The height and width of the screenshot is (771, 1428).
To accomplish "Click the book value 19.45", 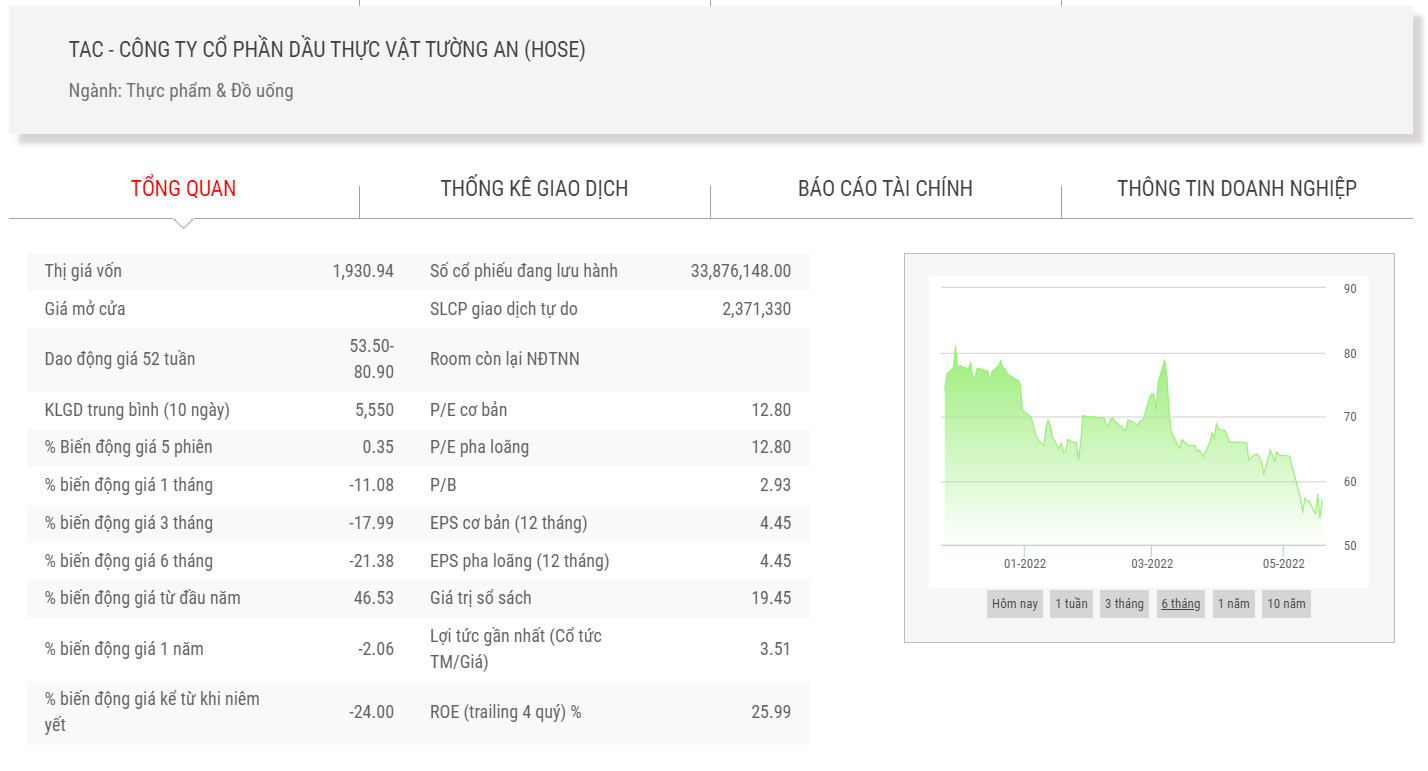I will click(772, 598).
